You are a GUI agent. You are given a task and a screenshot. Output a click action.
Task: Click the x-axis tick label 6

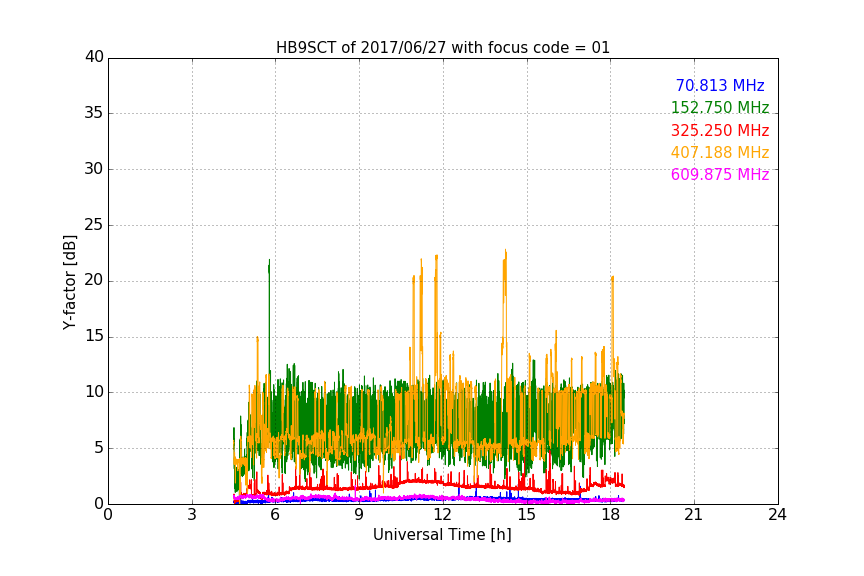pos(275,515)
